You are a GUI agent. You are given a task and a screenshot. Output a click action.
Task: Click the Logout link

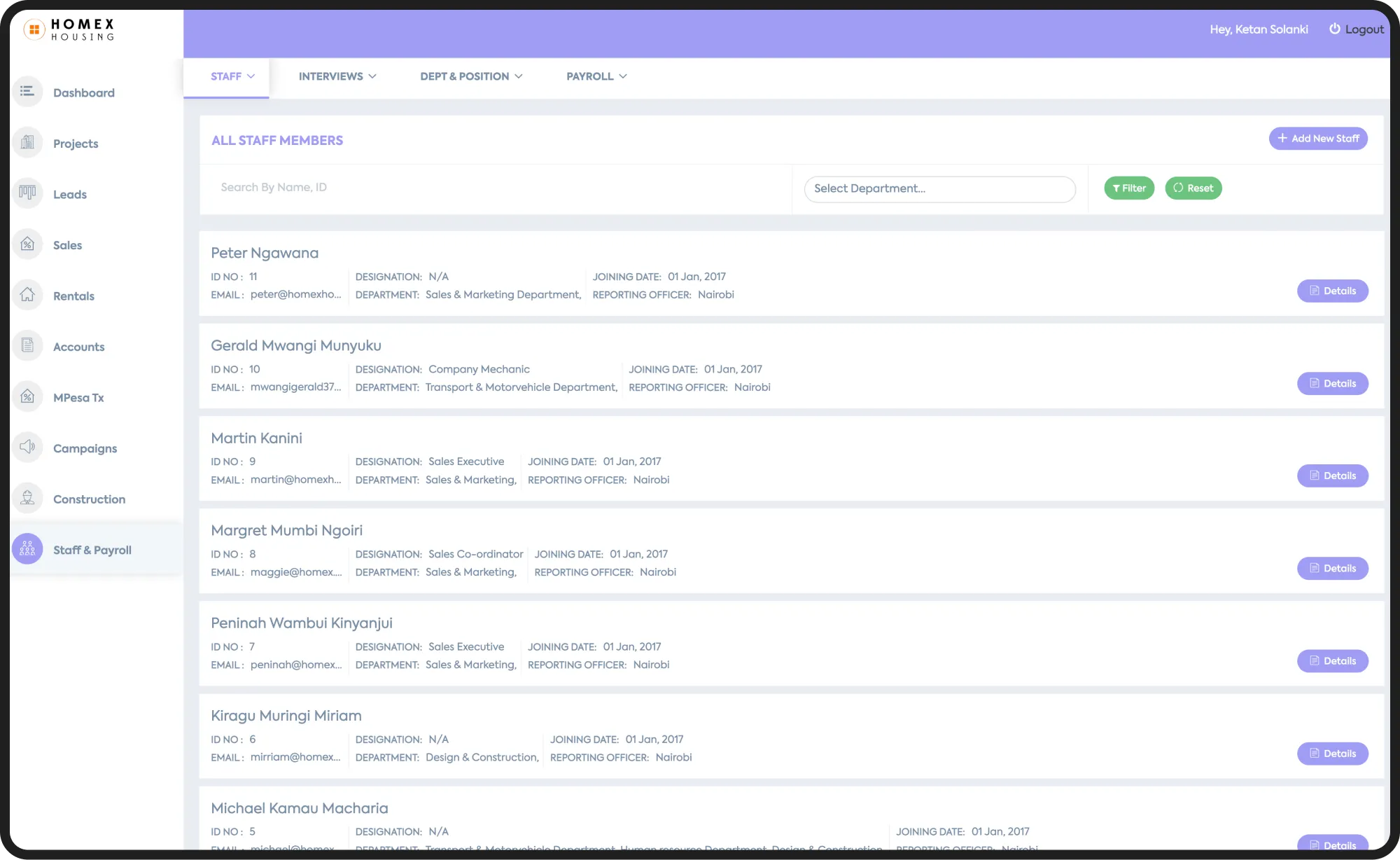pyautogui.click(x=1357, y=29)
